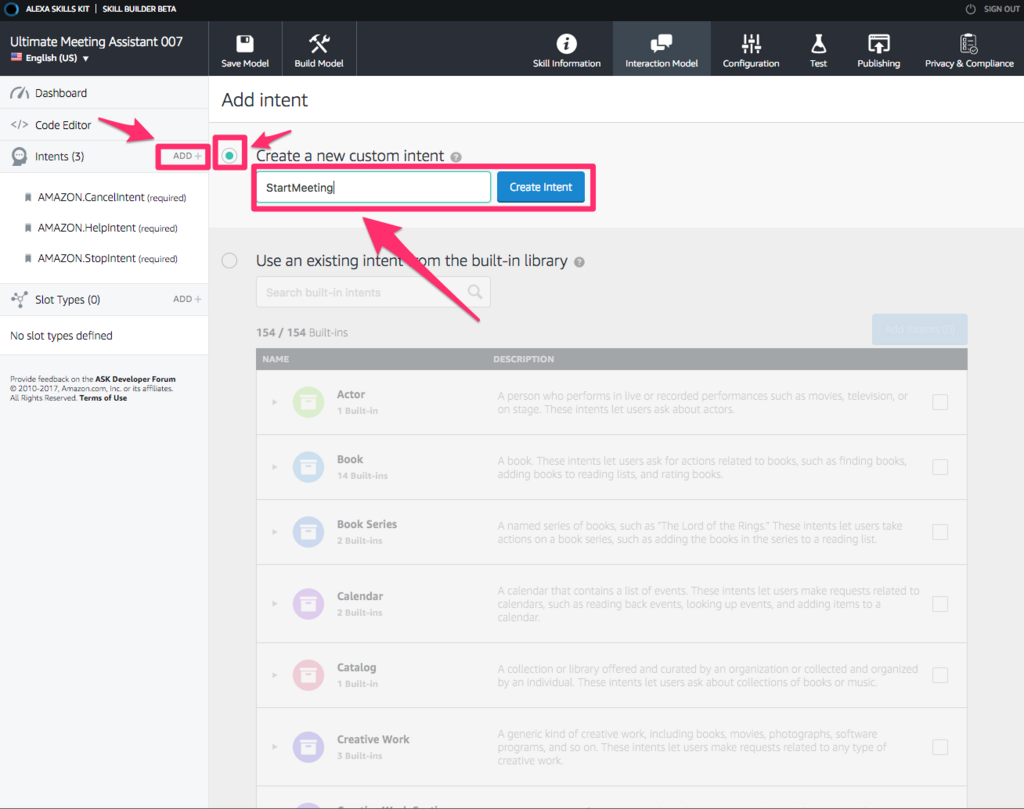Click the Intents speech bubble icon
1024x809 pixels.
coord(20,156)
